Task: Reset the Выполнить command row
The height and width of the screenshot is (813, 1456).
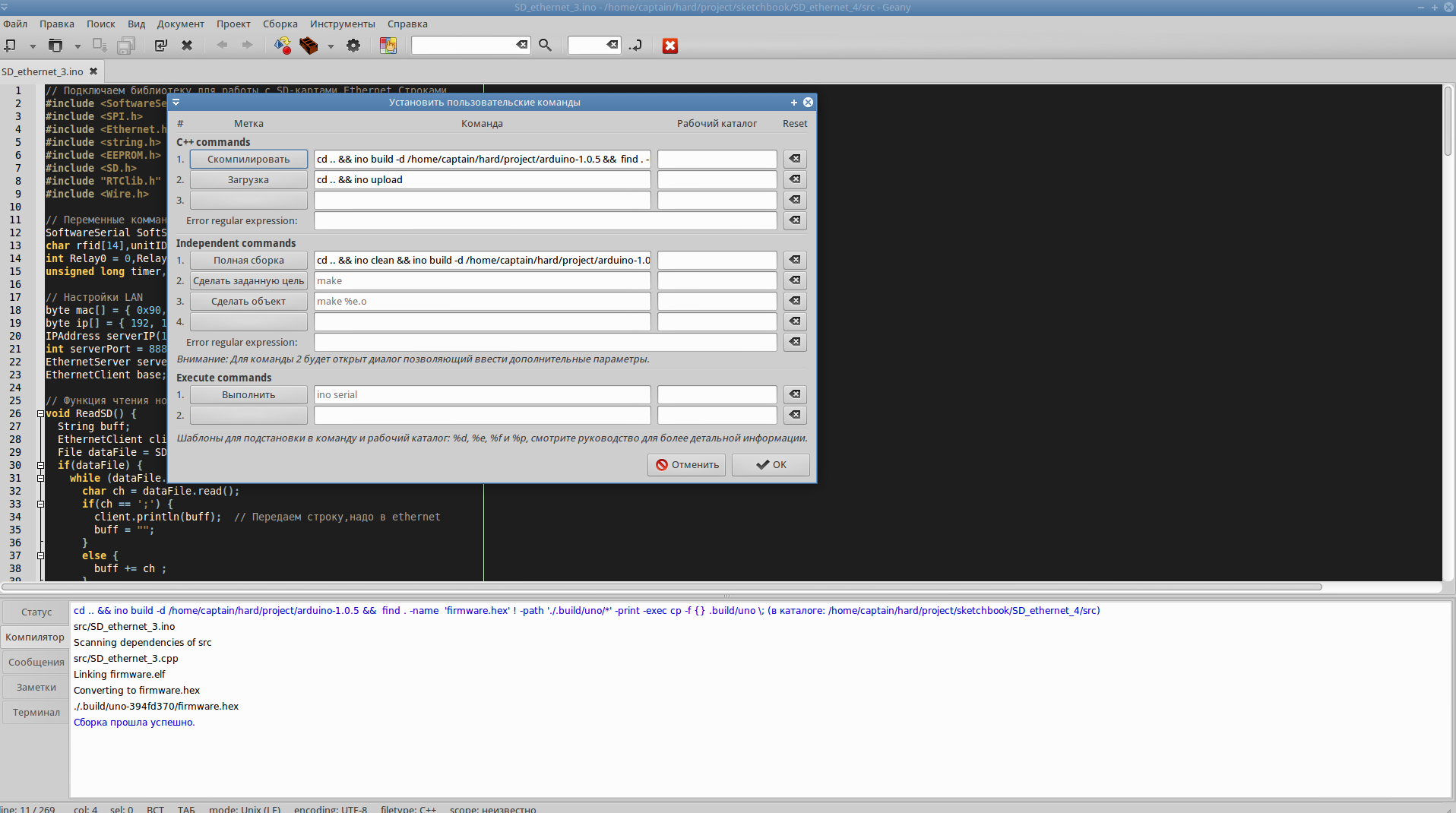Action: click(x=795, y=394)
